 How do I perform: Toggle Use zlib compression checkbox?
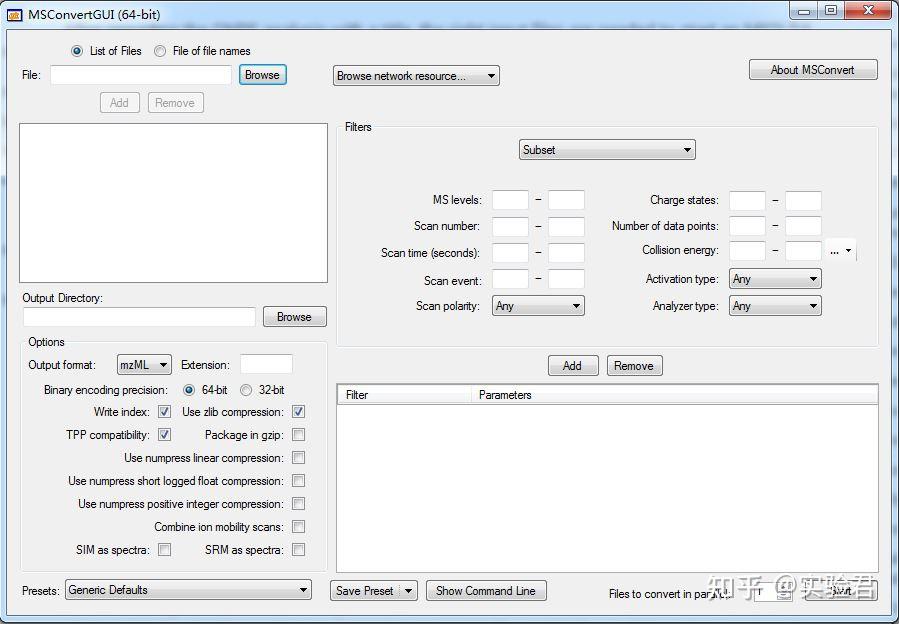(x=298, y=412)
